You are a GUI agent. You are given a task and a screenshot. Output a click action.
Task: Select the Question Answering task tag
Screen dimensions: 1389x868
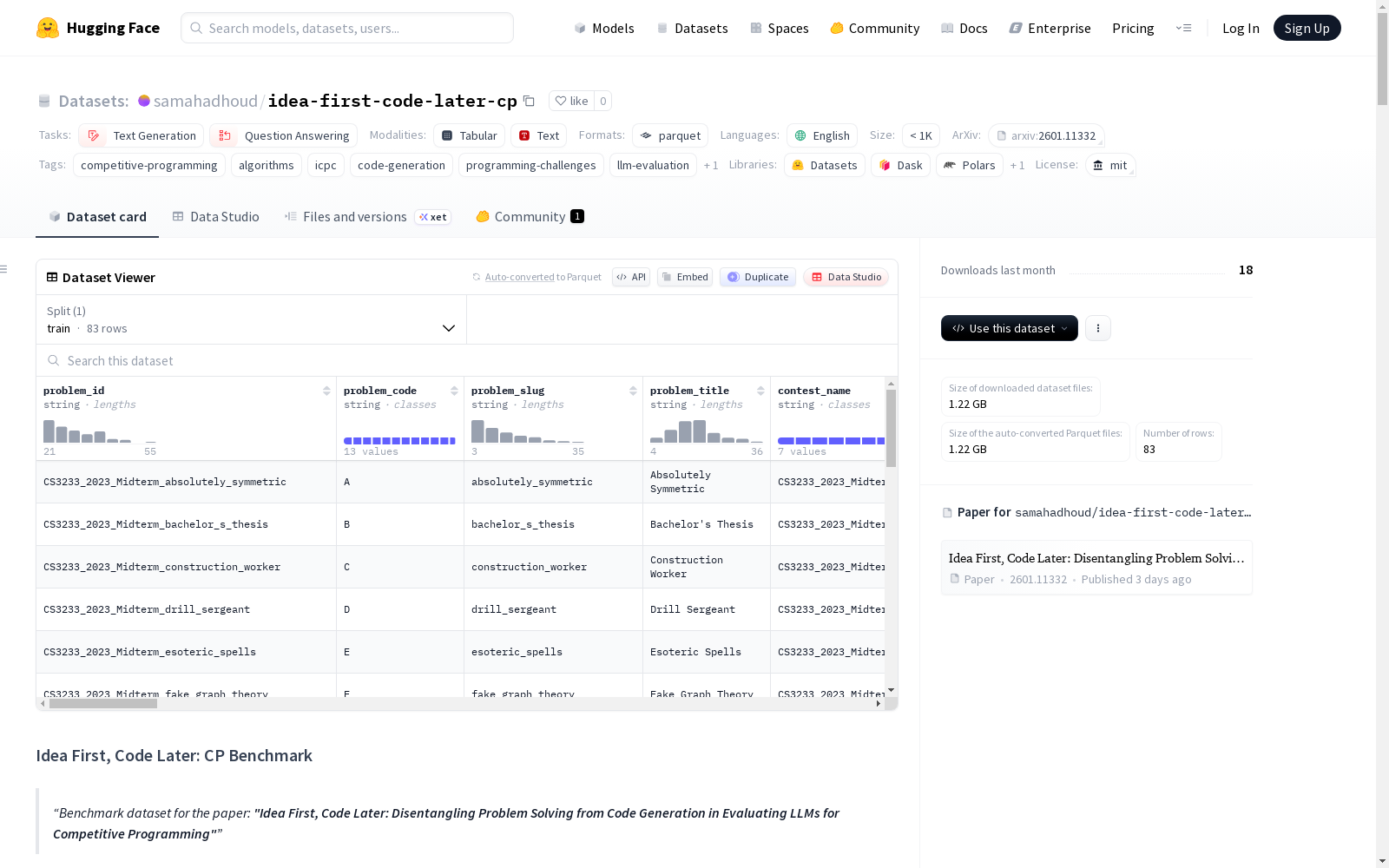tap(283, 135)
